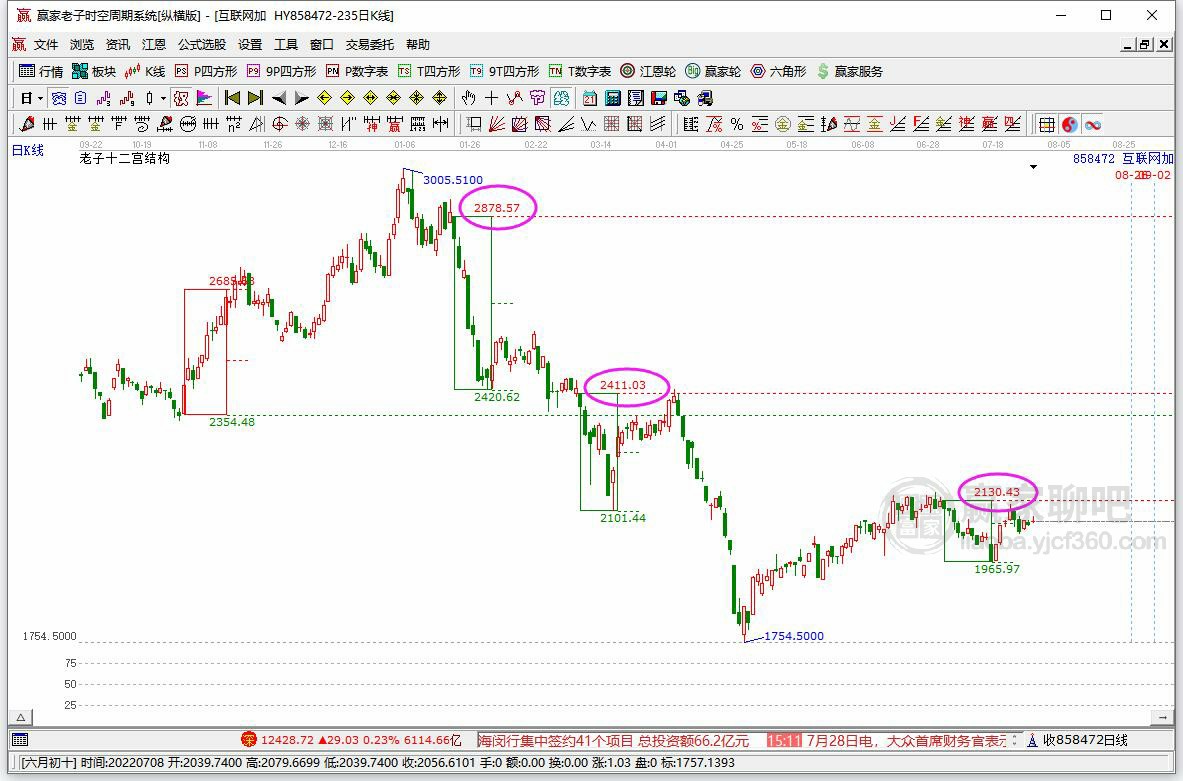Toggle the yin-yang tai chi icon
The height and width of the screenshot is (781, 1183).
(x=1069, y=125)
